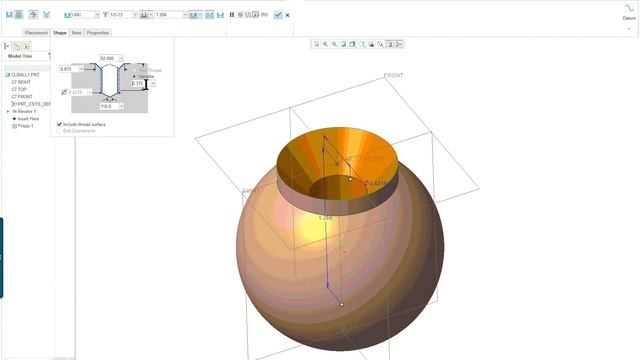Viewport: 640px width, 360px height.
Task: Click the Zoom In graphics toolbar icon
Action: pos(325,44)
